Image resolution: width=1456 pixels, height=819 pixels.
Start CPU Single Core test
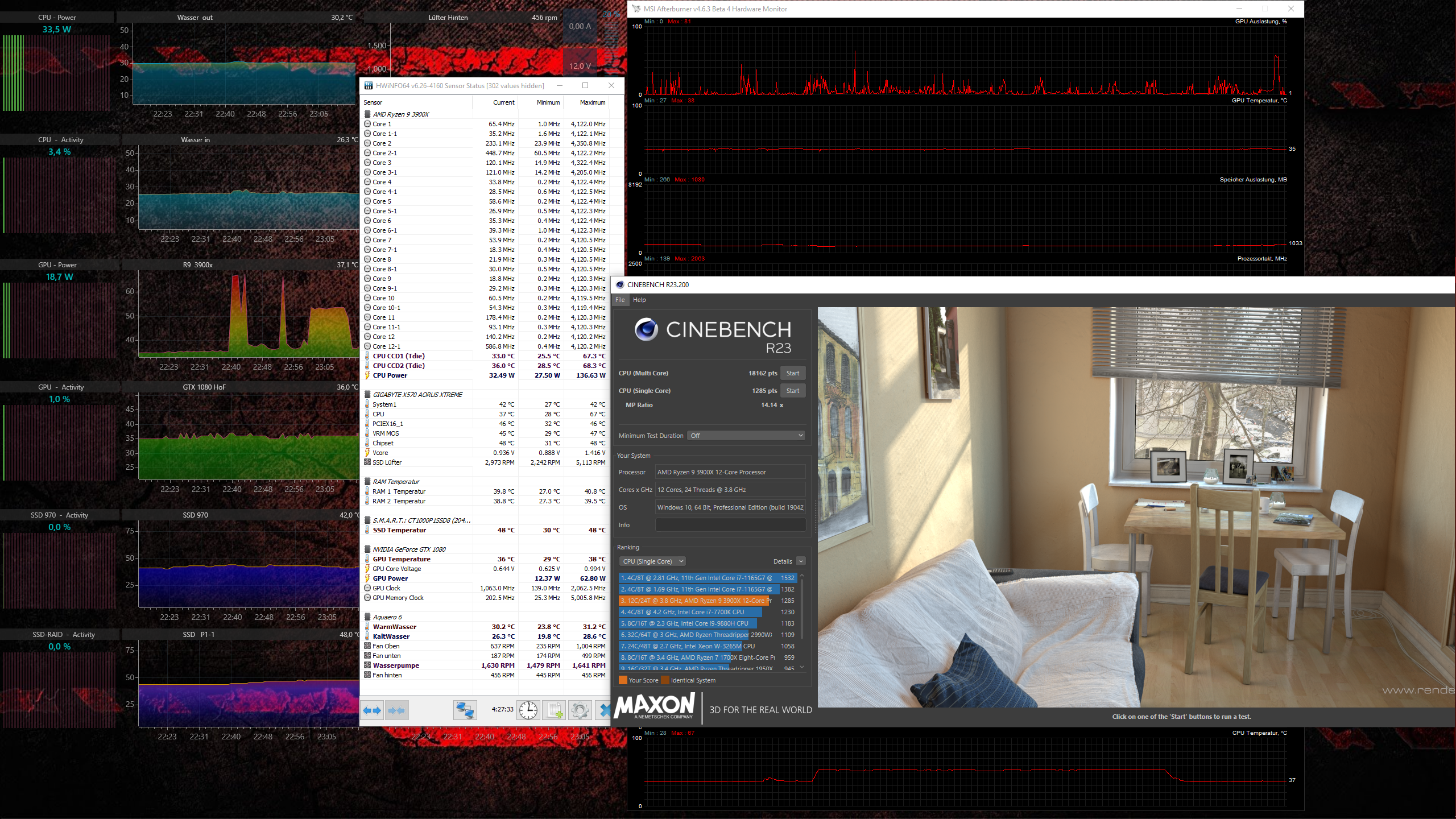pos(792,391)
